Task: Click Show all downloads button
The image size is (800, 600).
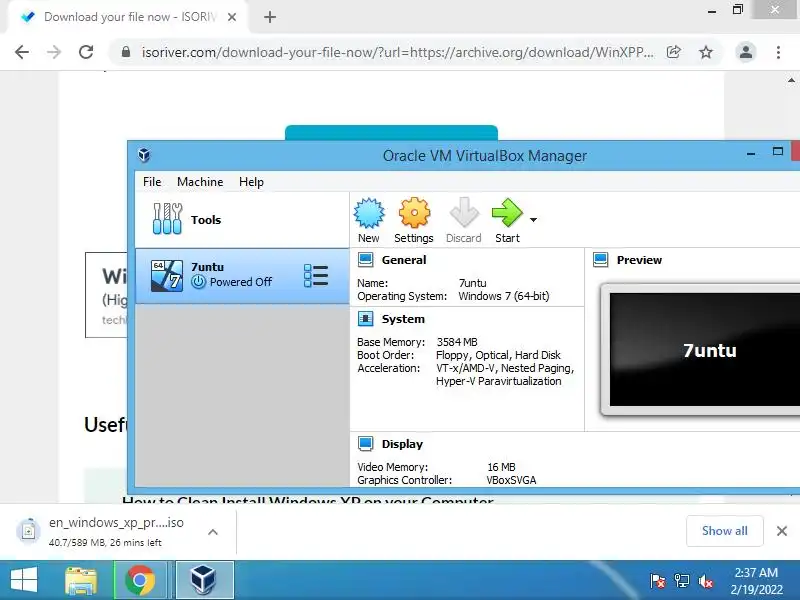Action: tap(724, 531)
